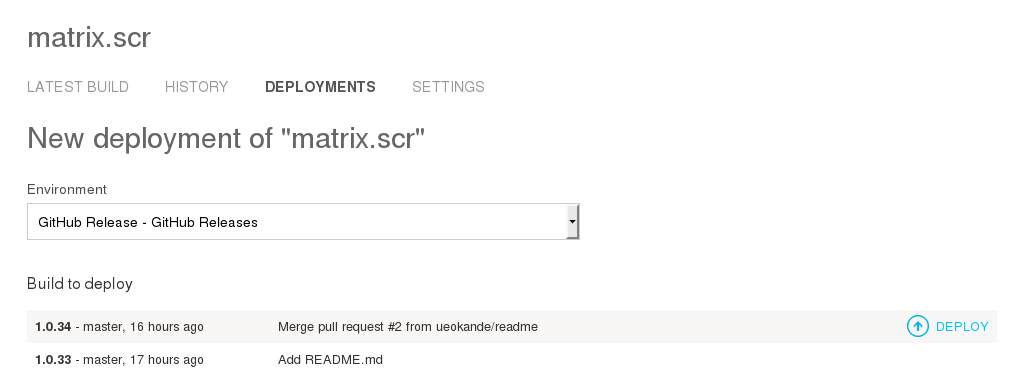The height and width of the screenshot is (387, 1024).
Task: Switch to the LATEST BUILD tab
Action: [78, 87]
